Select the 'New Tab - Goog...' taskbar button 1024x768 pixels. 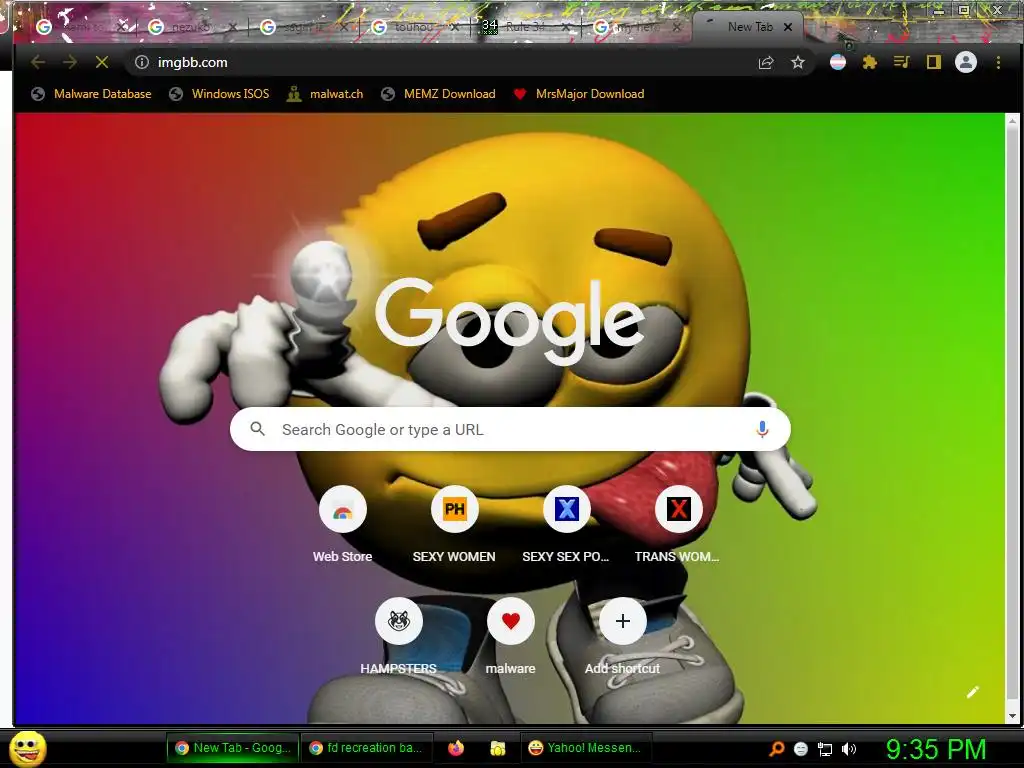233,748
